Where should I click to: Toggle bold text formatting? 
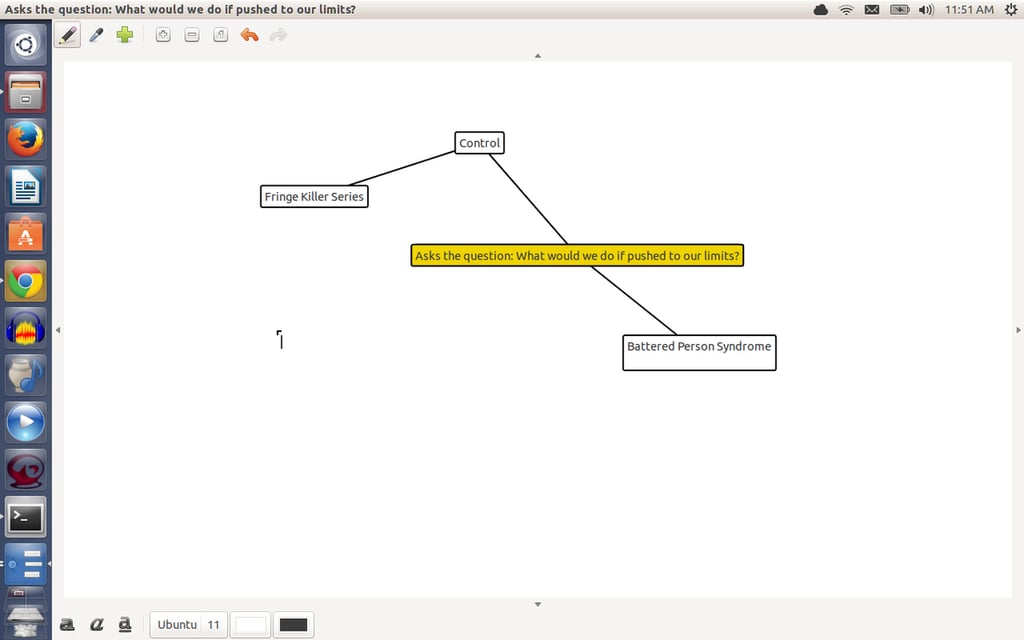(67, 625)
